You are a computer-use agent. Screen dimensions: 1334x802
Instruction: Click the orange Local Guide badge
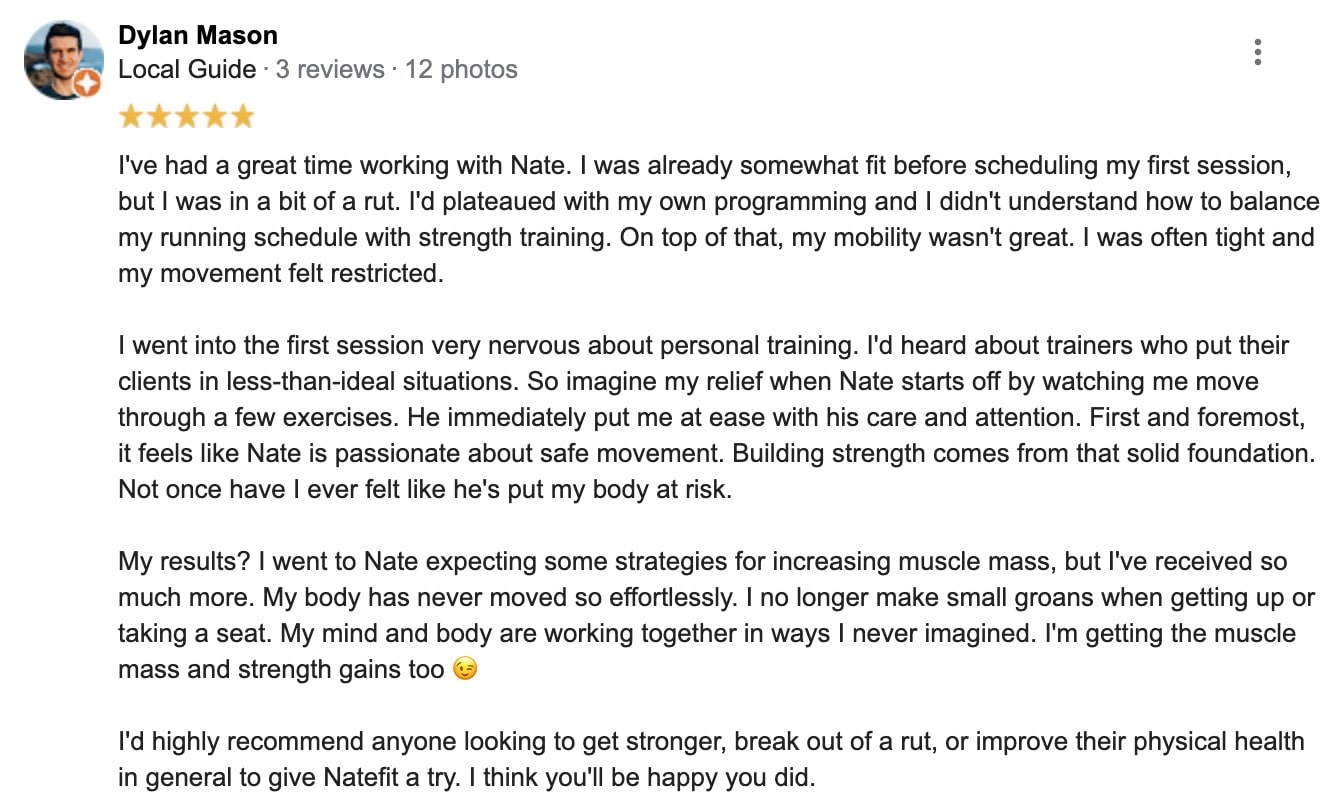87,84
